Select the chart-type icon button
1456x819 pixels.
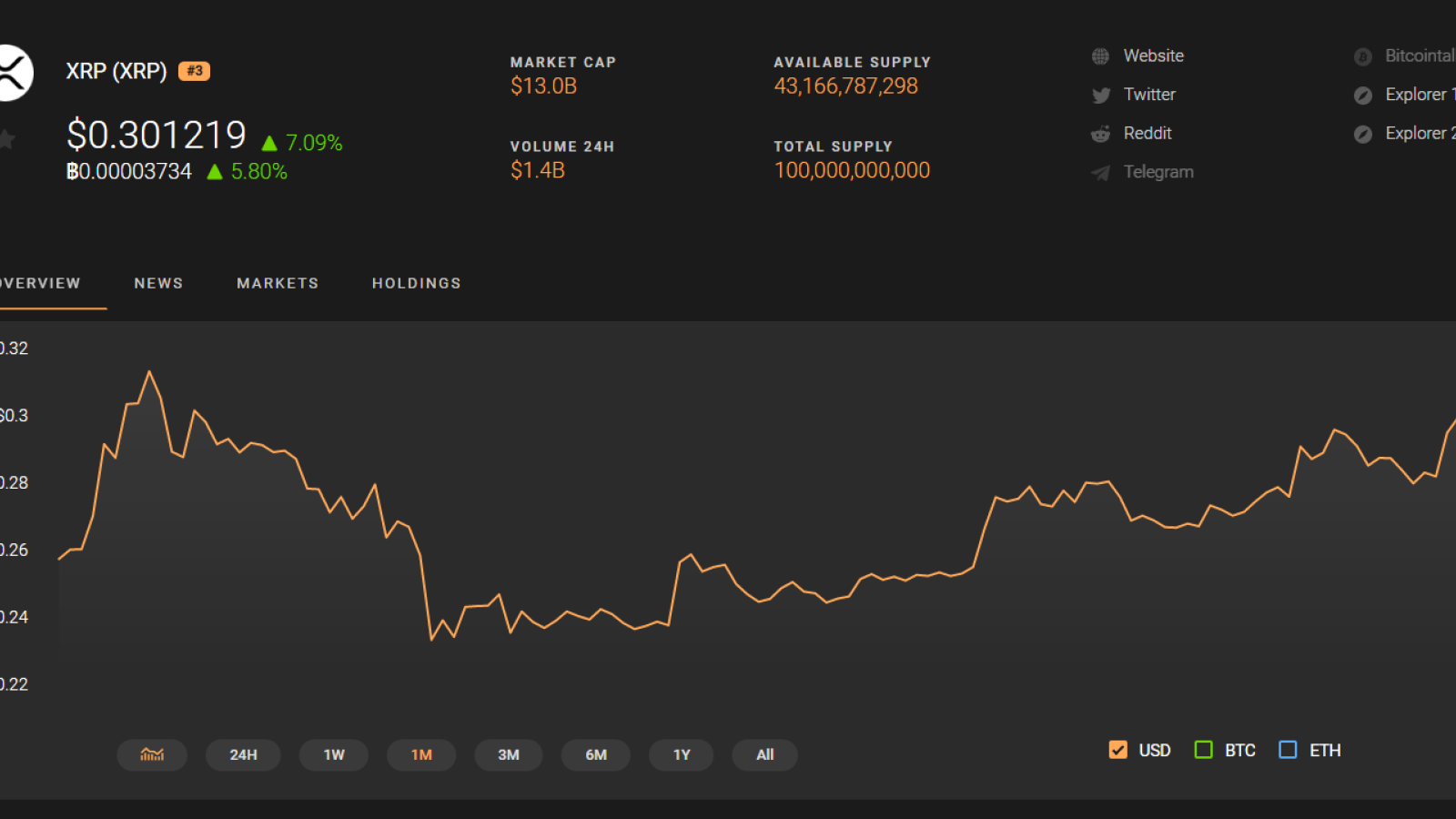[x=152, y=754]
